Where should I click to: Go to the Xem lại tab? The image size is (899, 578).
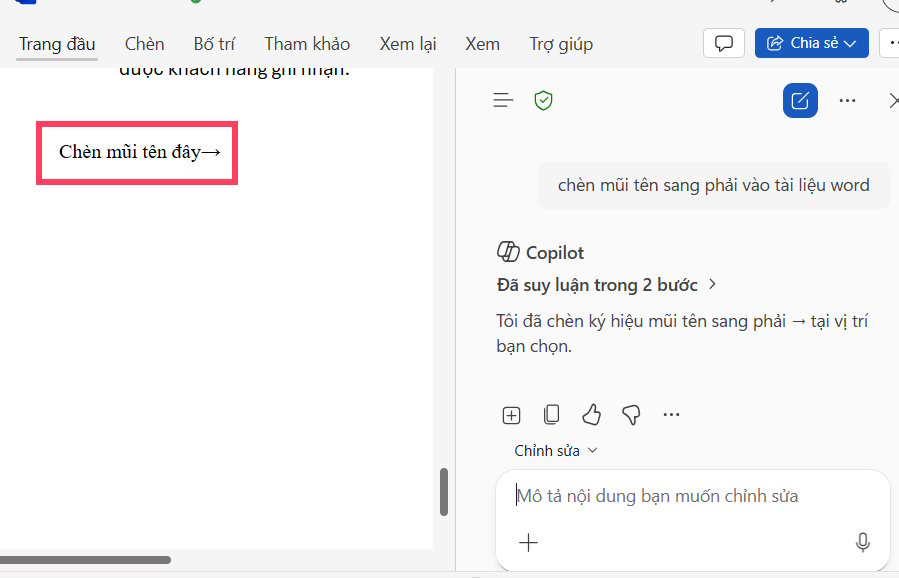point(408,44)
